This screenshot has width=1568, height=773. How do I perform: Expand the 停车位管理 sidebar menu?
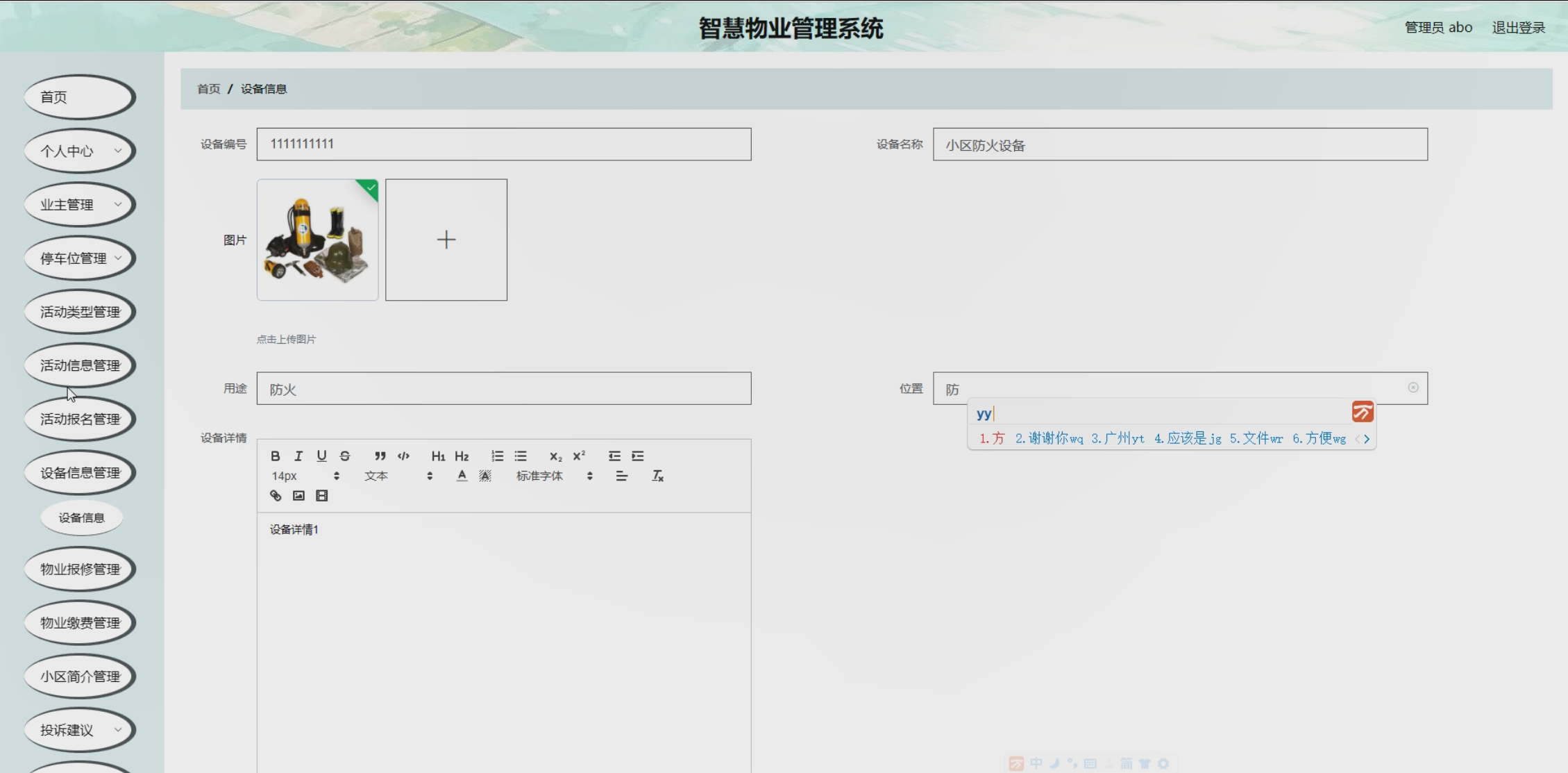point(80,258)
